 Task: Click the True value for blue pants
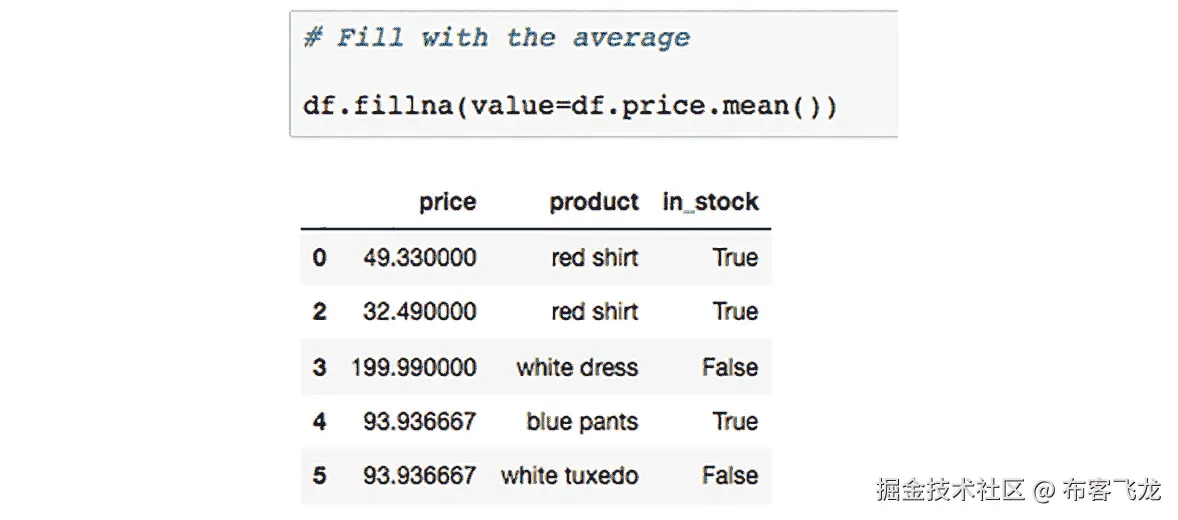[735, 422]
